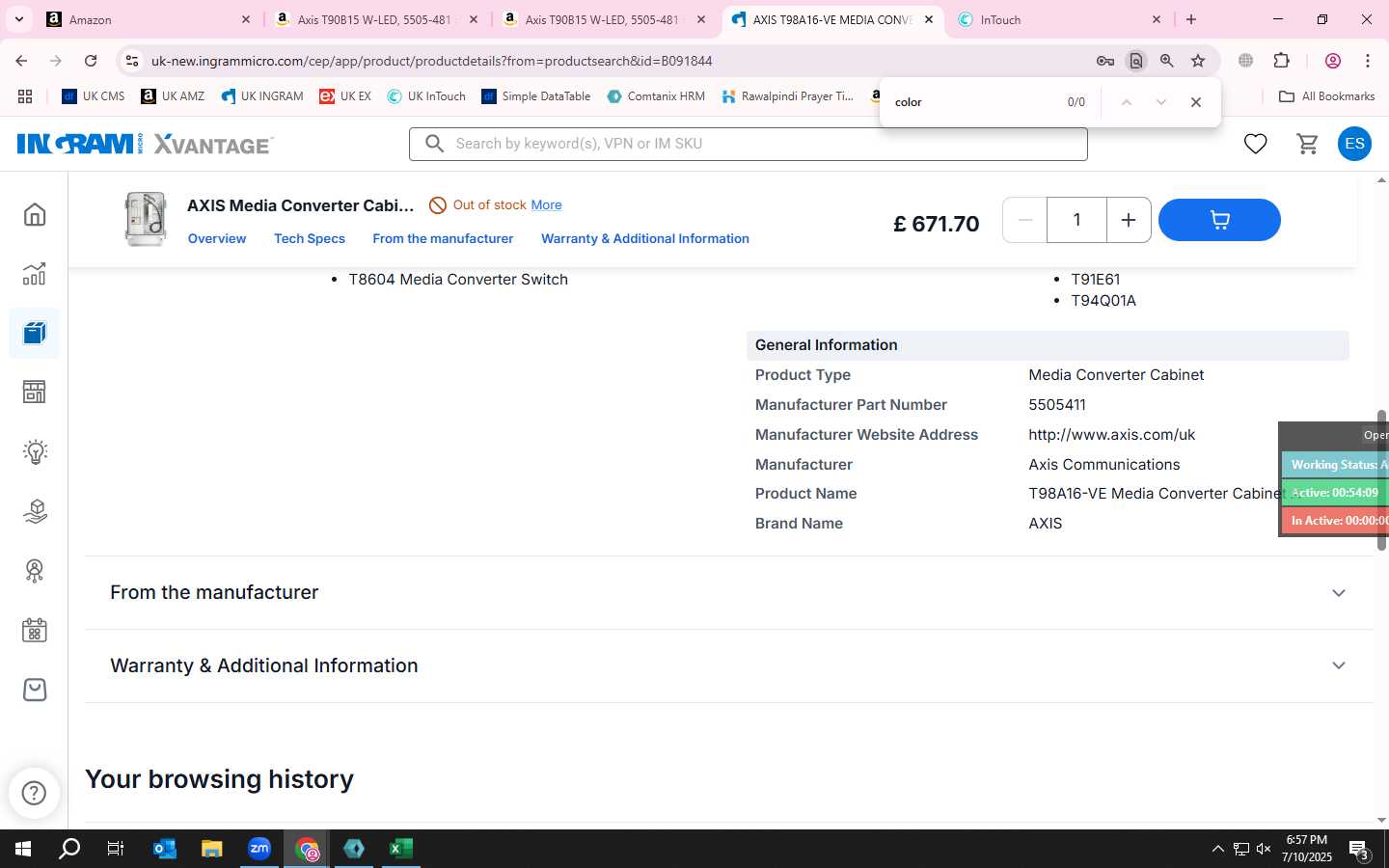Open the shopping bag sidebar icon

click(35, 690)
